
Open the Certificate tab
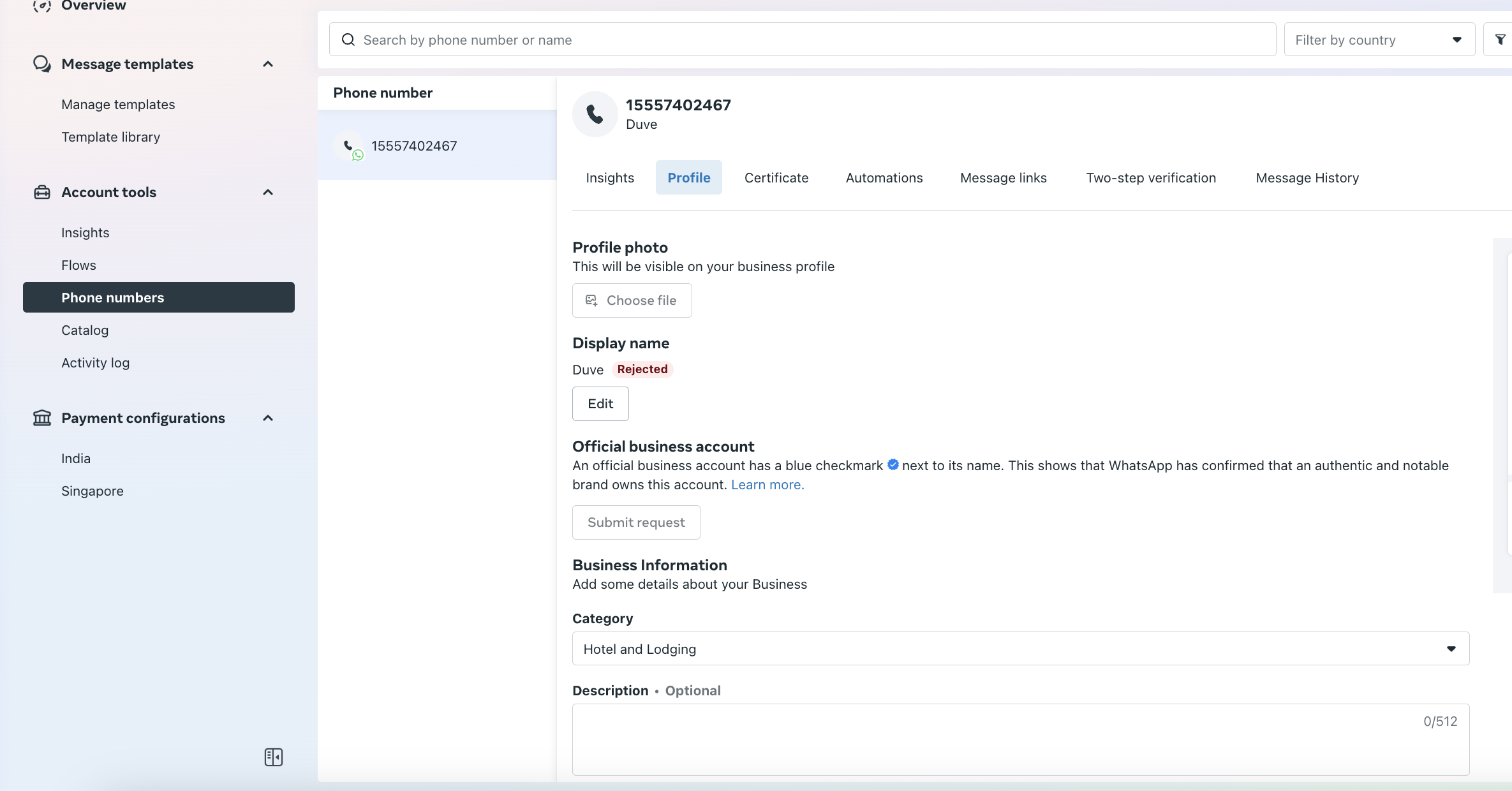tap(776, 177)
